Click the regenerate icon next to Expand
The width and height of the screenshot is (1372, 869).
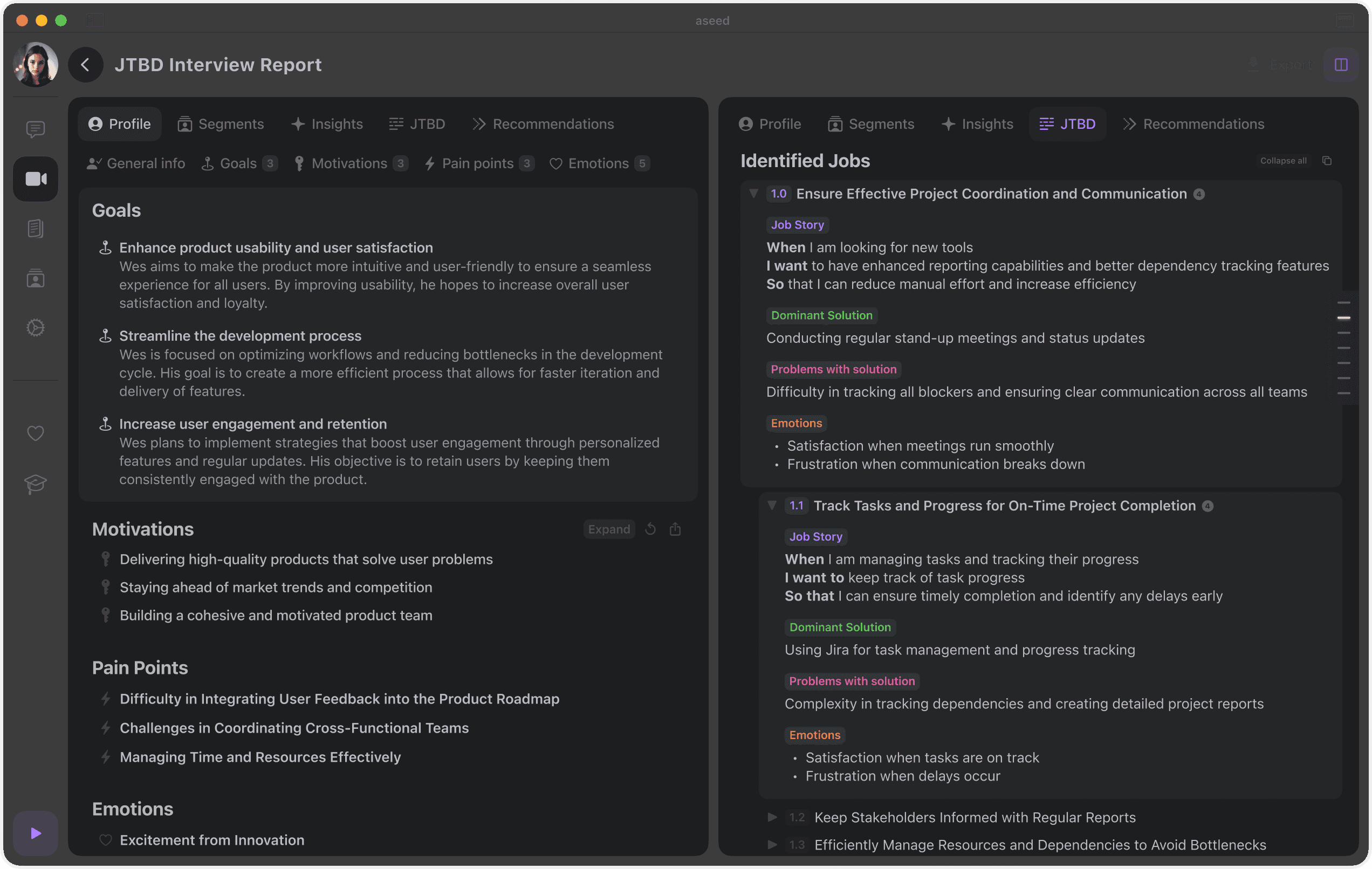tap(650, 529)
